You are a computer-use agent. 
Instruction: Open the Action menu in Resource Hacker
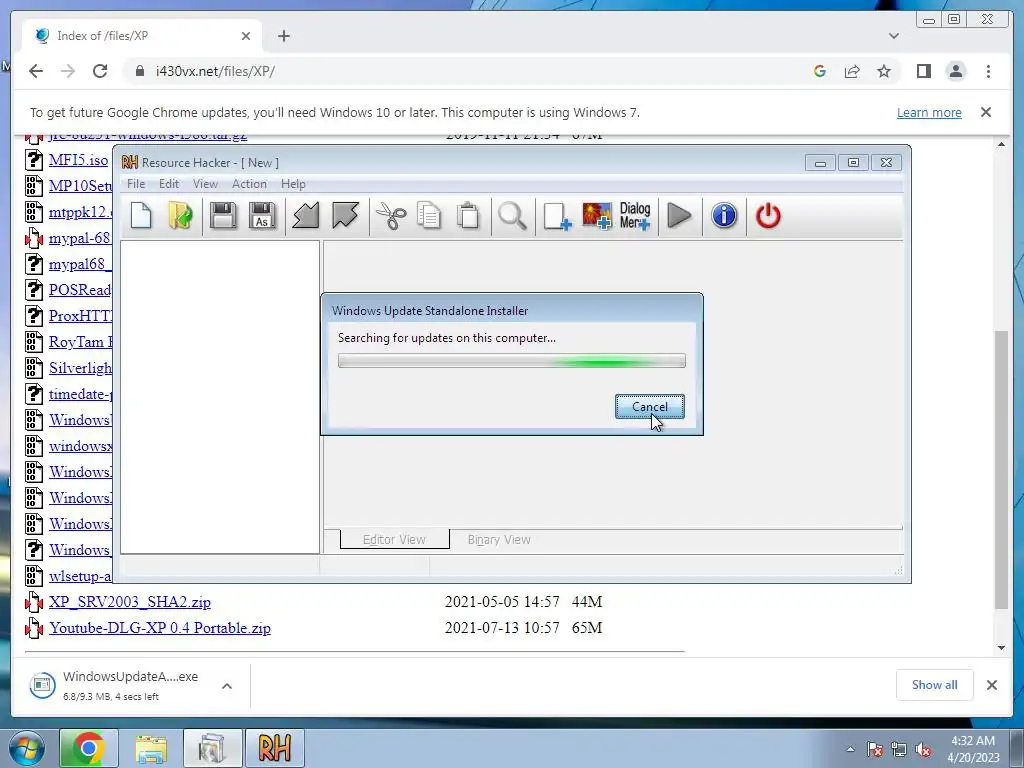click(x=249, y=184)
